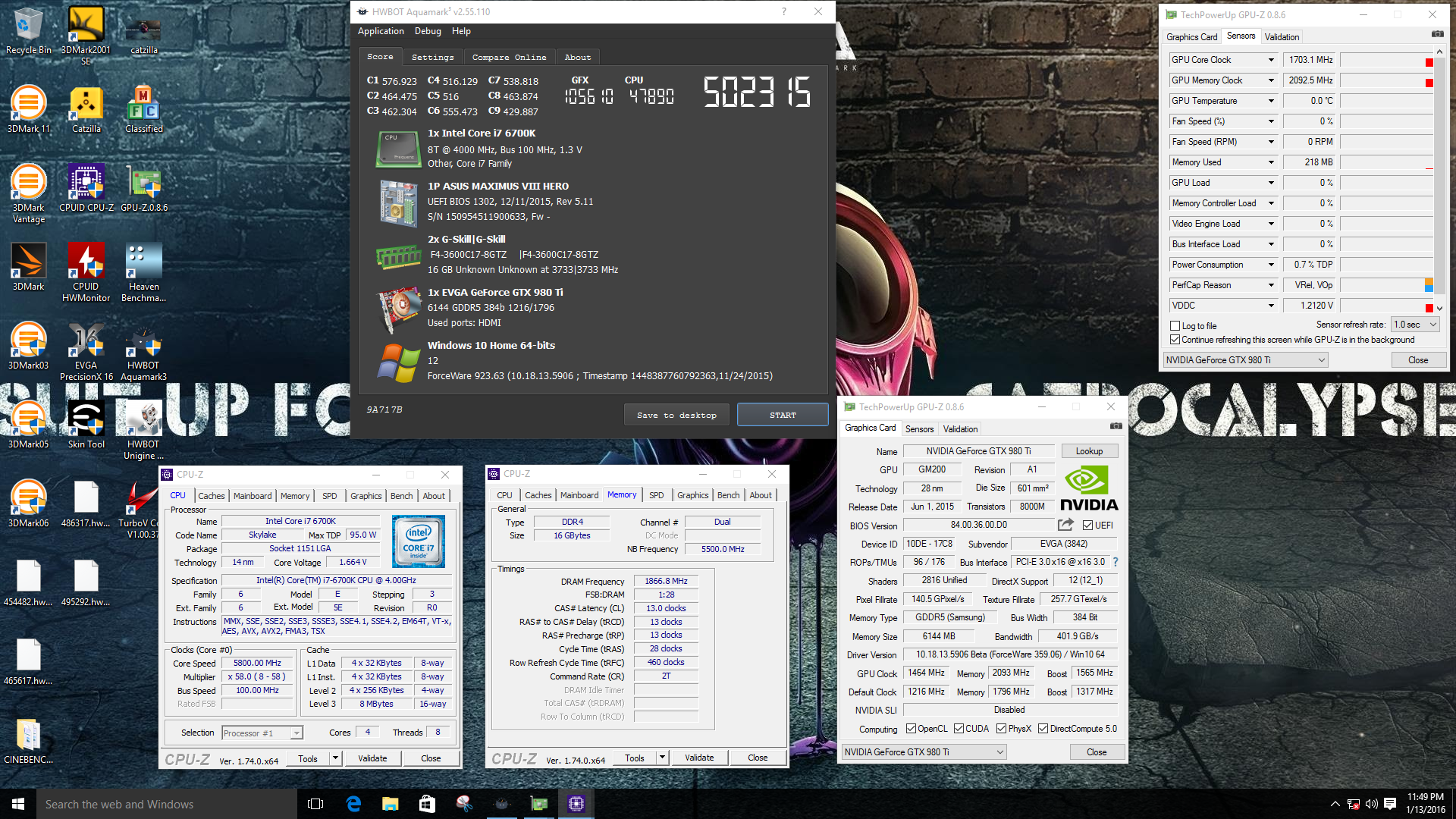
Task: Open the Classified desktop icon
Action: 144,109
